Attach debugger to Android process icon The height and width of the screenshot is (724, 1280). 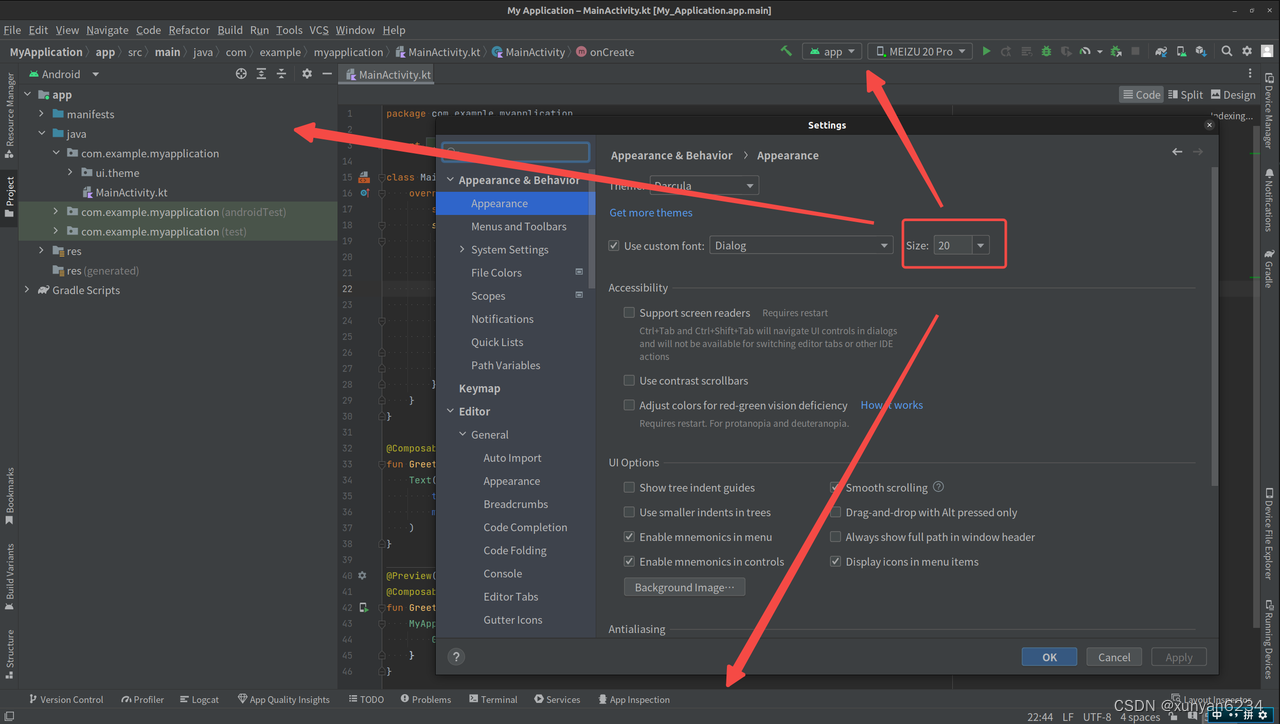pyautogui.click(x=1116, y=51)
